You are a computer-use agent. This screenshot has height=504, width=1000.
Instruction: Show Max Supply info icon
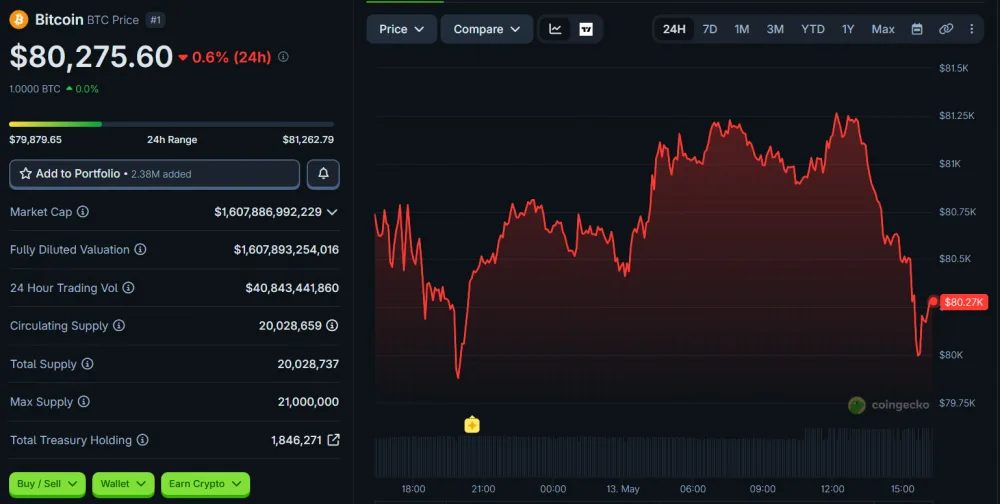click(x=84, y=401)
